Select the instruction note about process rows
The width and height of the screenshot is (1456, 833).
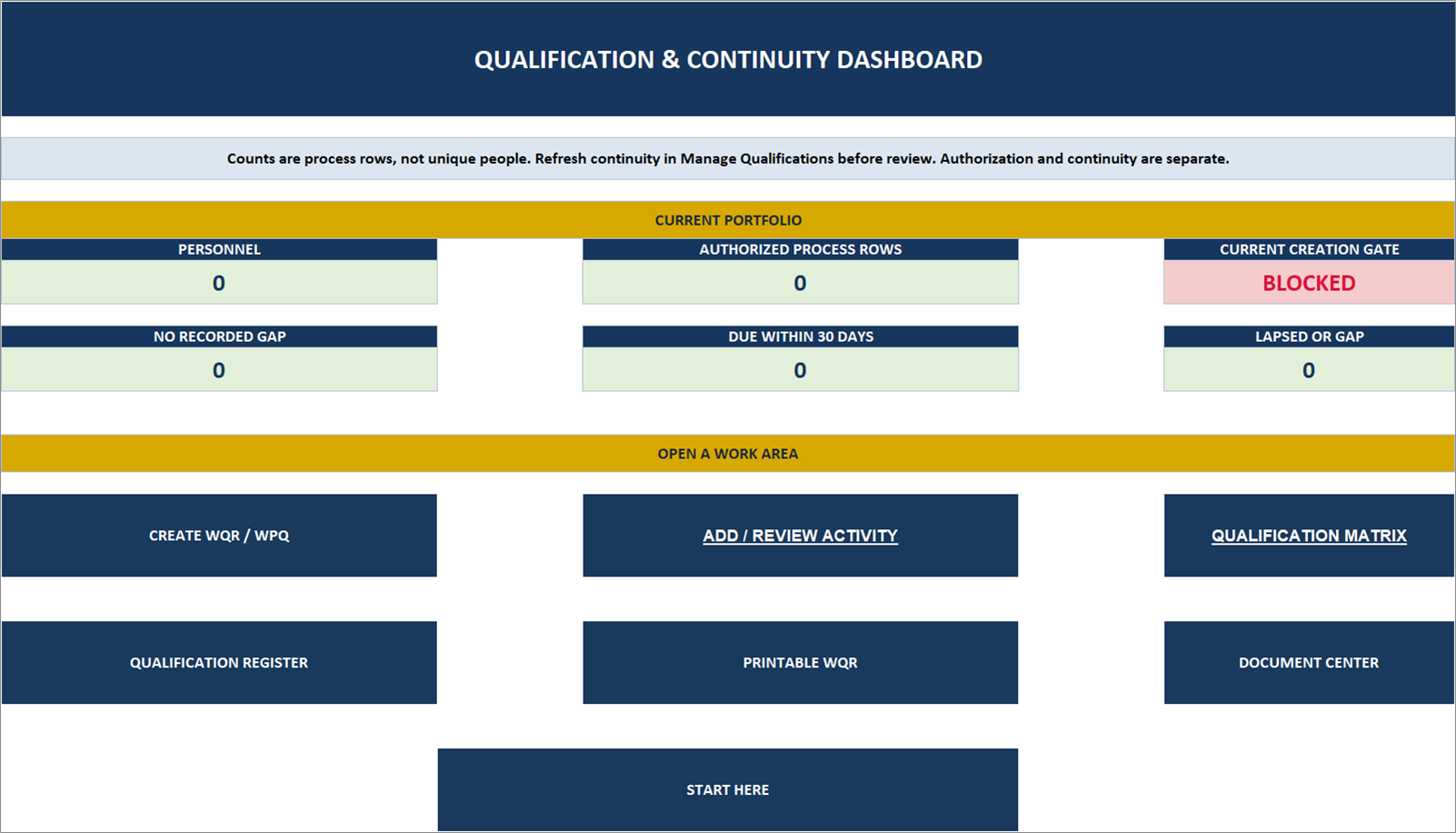(x=728, y=158)
